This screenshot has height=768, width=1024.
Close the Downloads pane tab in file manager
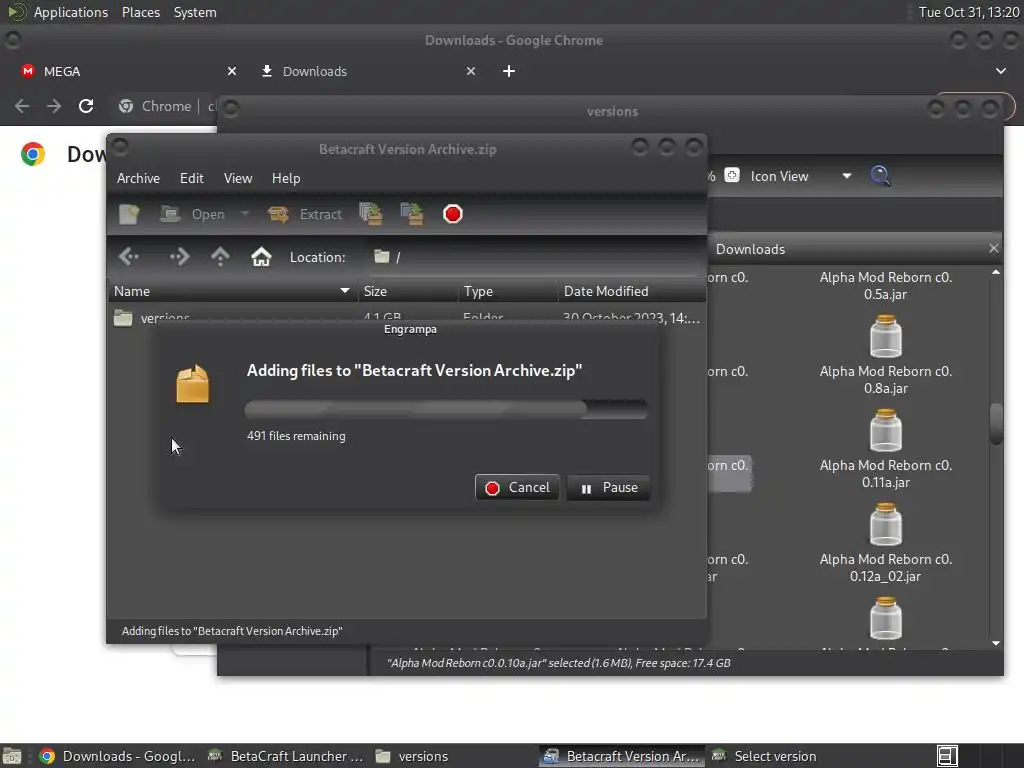tap(993, 248)
